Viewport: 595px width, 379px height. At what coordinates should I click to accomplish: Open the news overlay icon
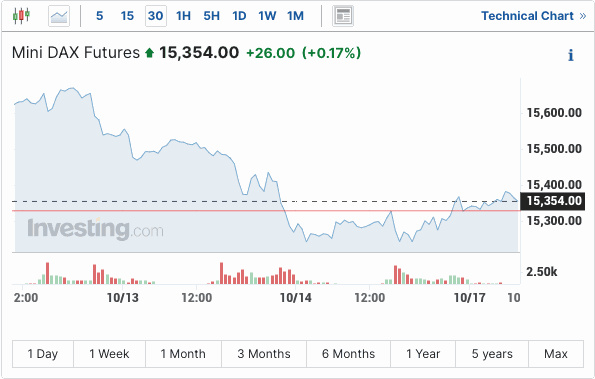pyautogui.click(x=343, y=16)
